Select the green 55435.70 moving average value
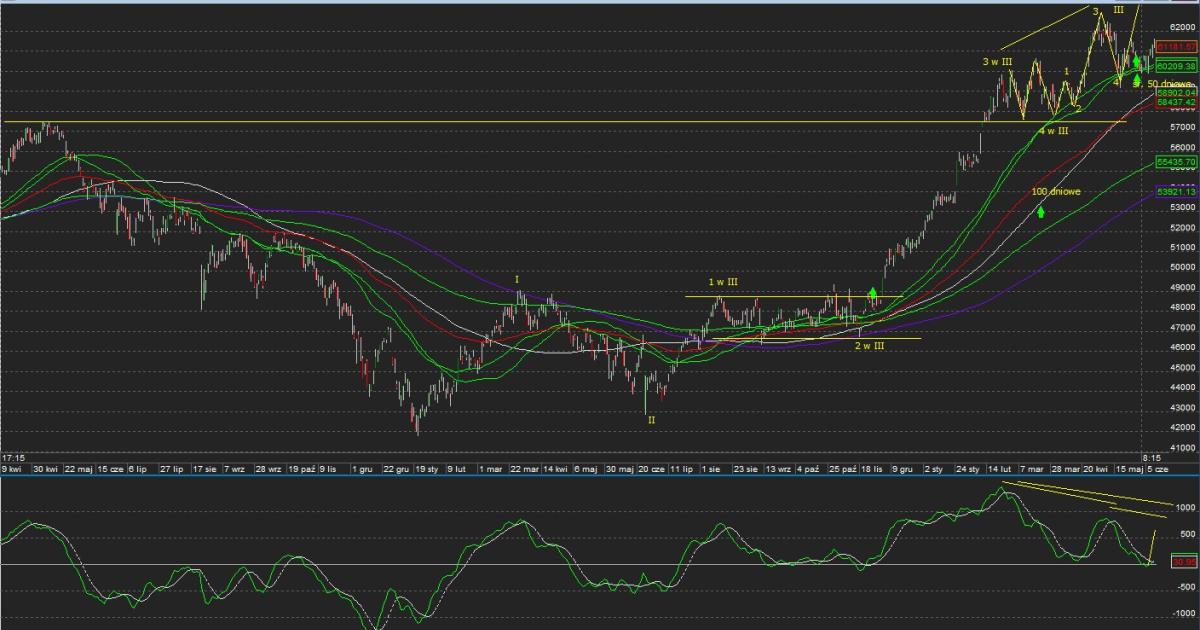Screen dimensions: 1200x630 [x=1176, y=161]
